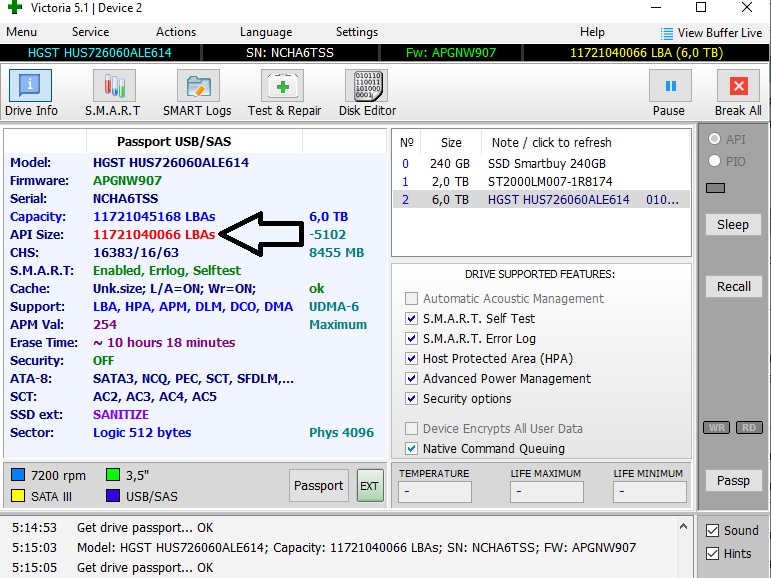Open the Language menu
This screenshot has height=578, width=771.
pos(266,32)
